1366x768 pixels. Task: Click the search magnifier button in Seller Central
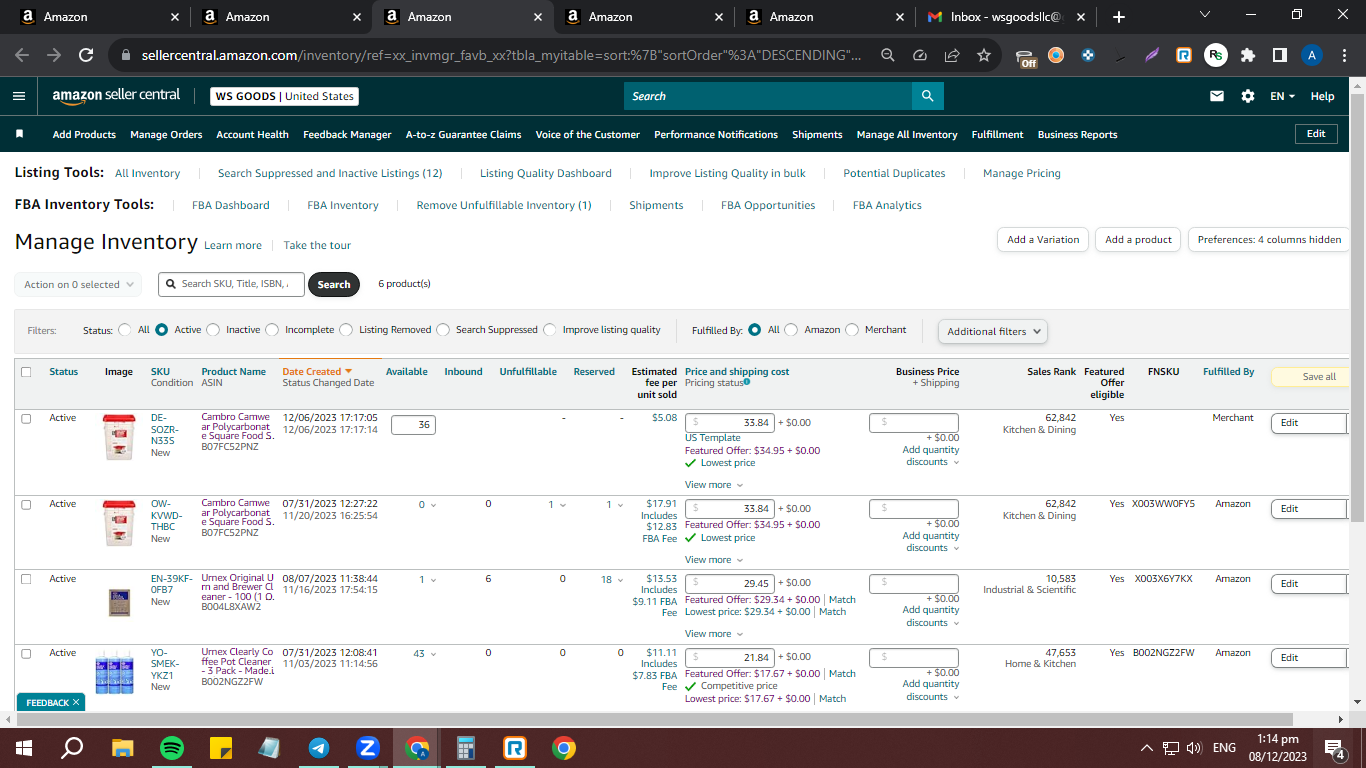[928, 96]
